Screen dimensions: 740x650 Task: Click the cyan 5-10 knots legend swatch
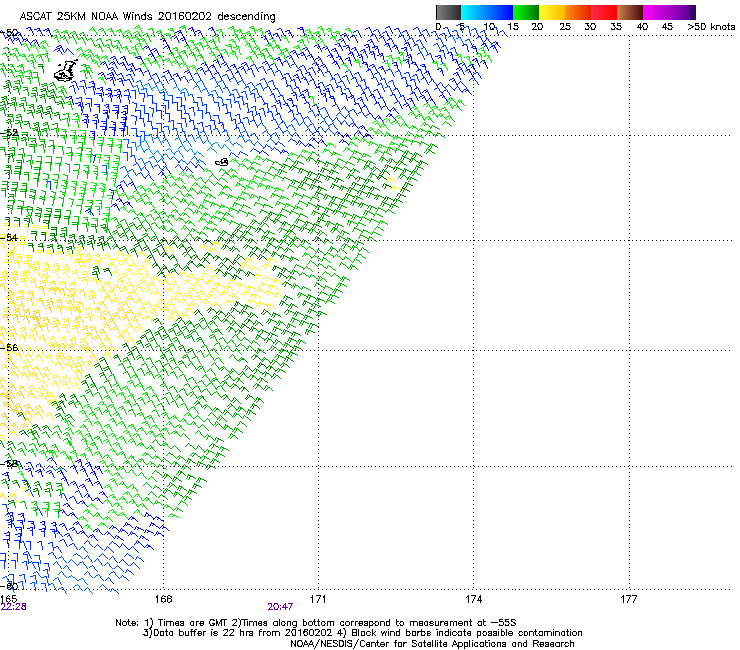[475, 12]
